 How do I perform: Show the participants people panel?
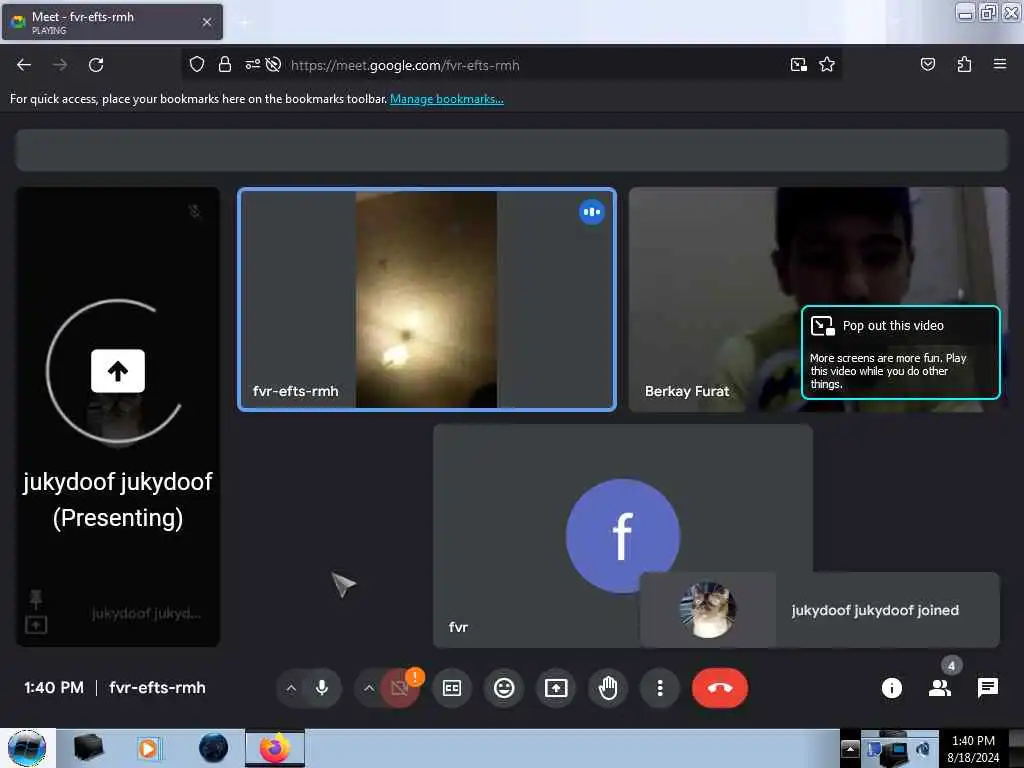940,688
